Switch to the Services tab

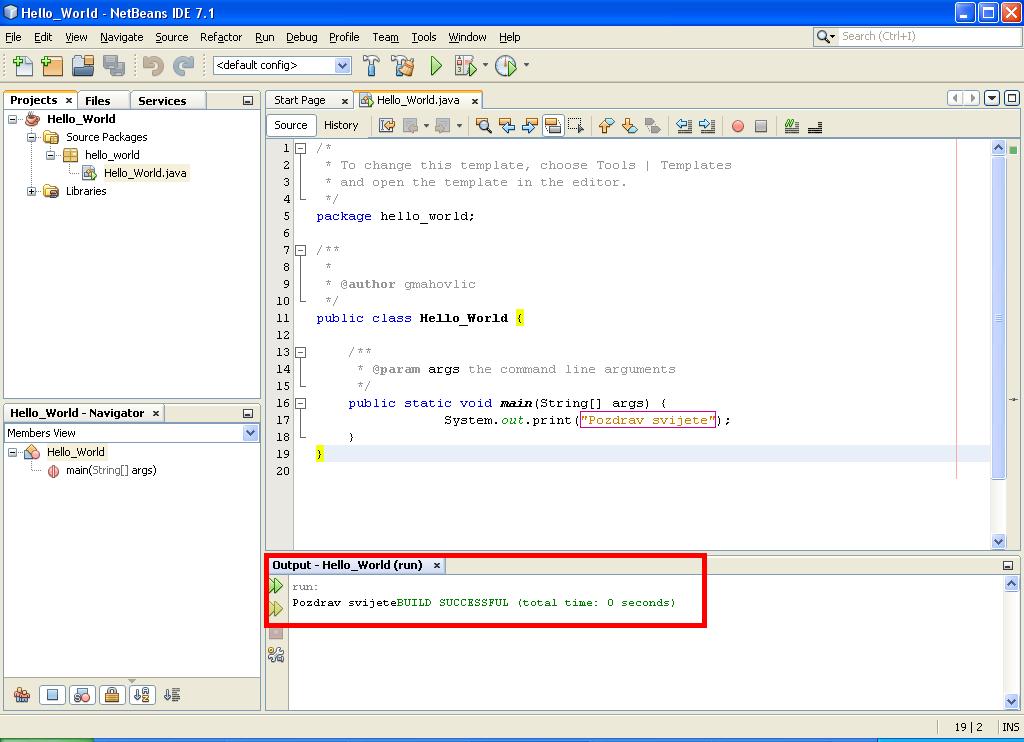pos(162,100)
